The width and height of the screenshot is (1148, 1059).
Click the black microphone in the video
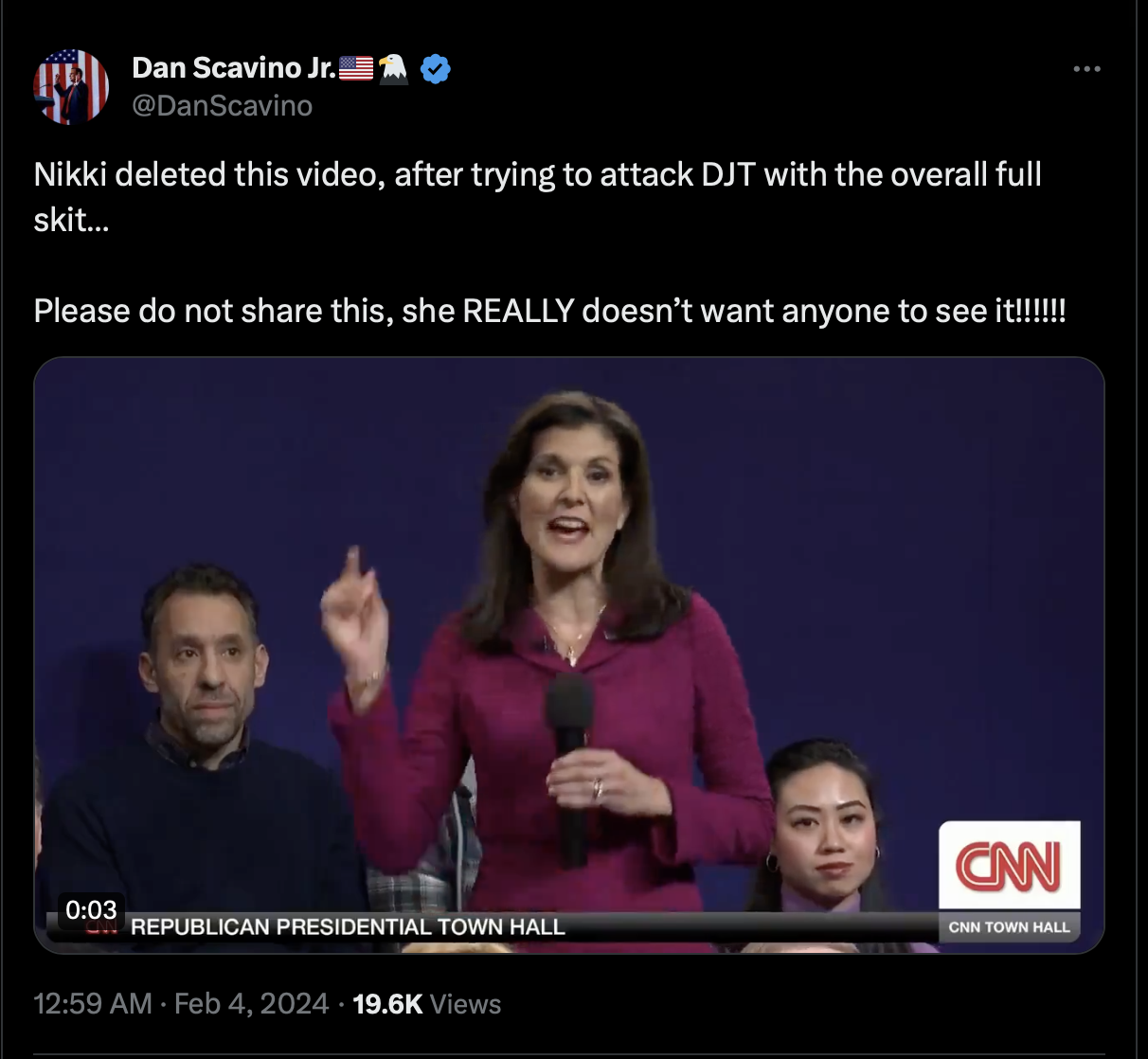click(x=570, y=767)
